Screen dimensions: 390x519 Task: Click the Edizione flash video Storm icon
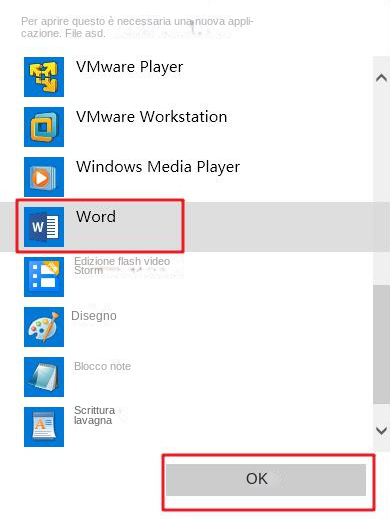pyautogui.click(x=44, y=277)
